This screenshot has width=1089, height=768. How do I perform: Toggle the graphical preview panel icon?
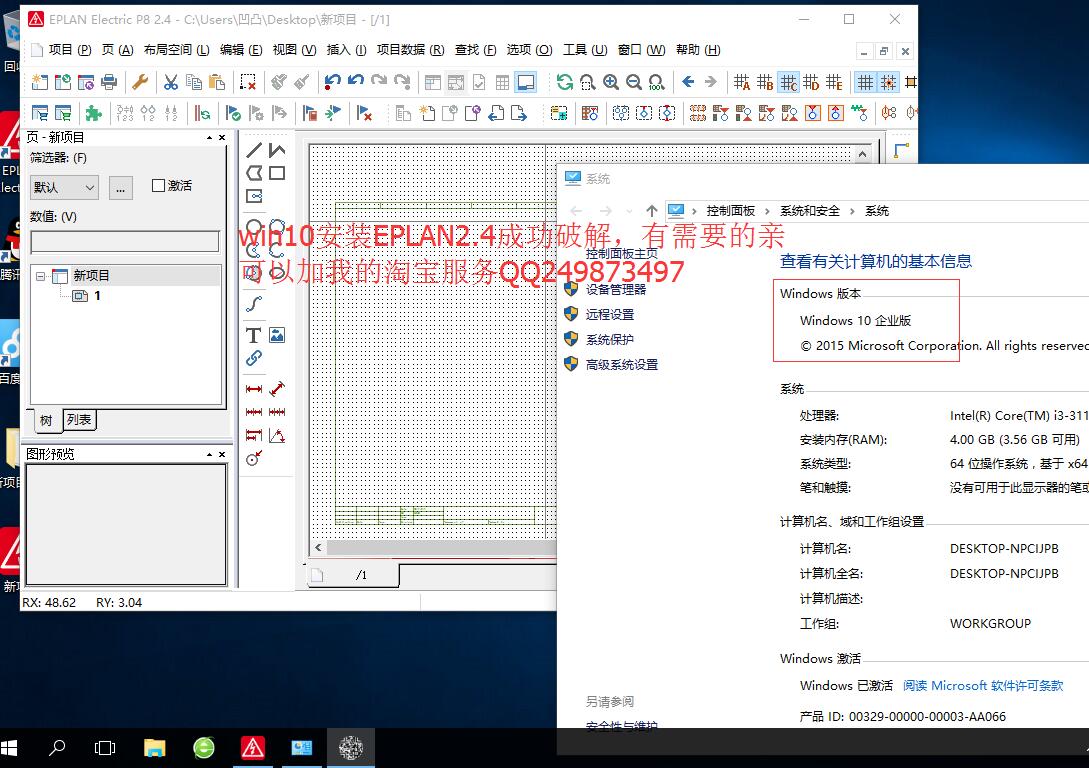point(526,83)
